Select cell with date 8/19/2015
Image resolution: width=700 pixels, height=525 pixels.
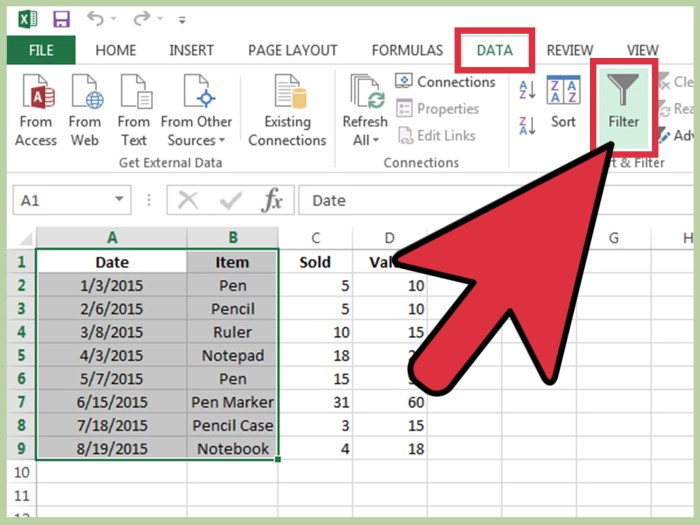[112, 448]
